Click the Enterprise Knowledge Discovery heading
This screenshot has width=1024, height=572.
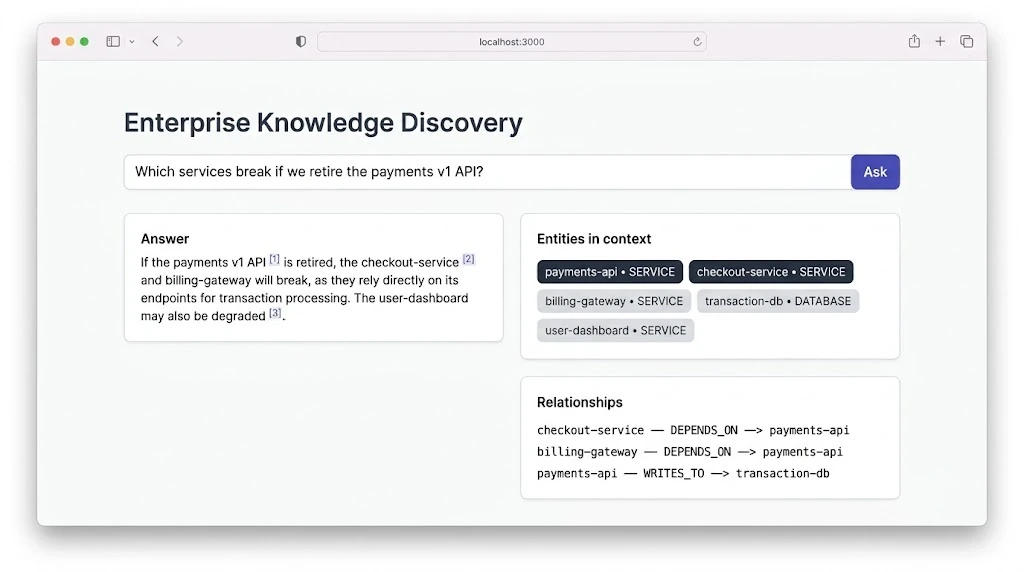coord(323,123)
